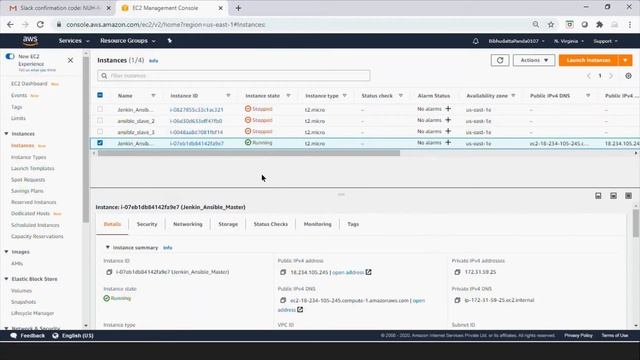
Task: Click the sidebar vertical scrollbar
Action: click(x=85, y=139)
